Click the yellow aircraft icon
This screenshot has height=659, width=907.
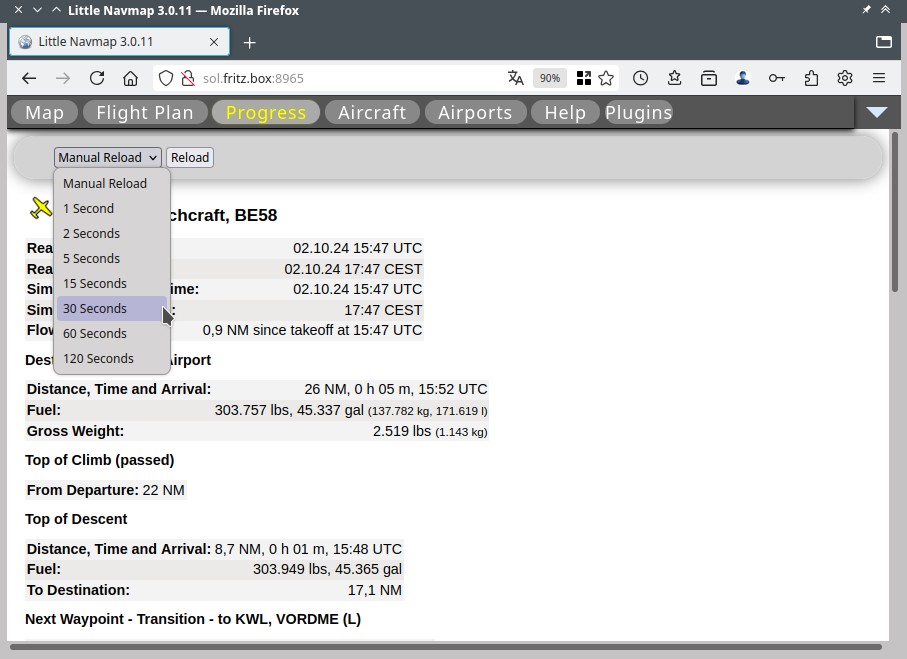pos(41,208)
